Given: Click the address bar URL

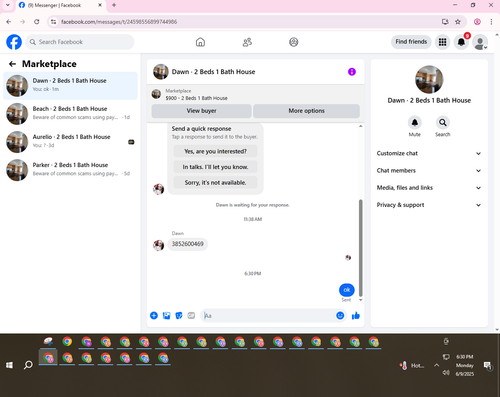Looking at the screenshot, I should [119, 22].
